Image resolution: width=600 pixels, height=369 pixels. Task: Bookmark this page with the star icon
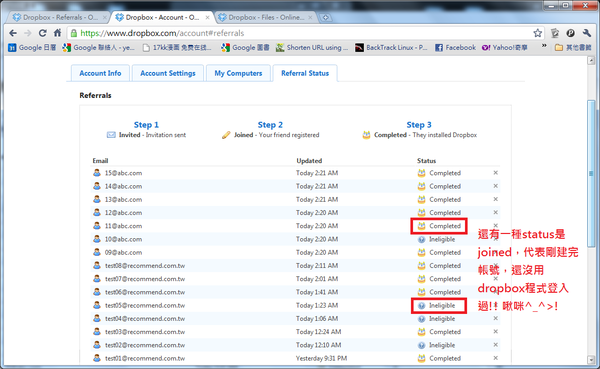(538, 33)
